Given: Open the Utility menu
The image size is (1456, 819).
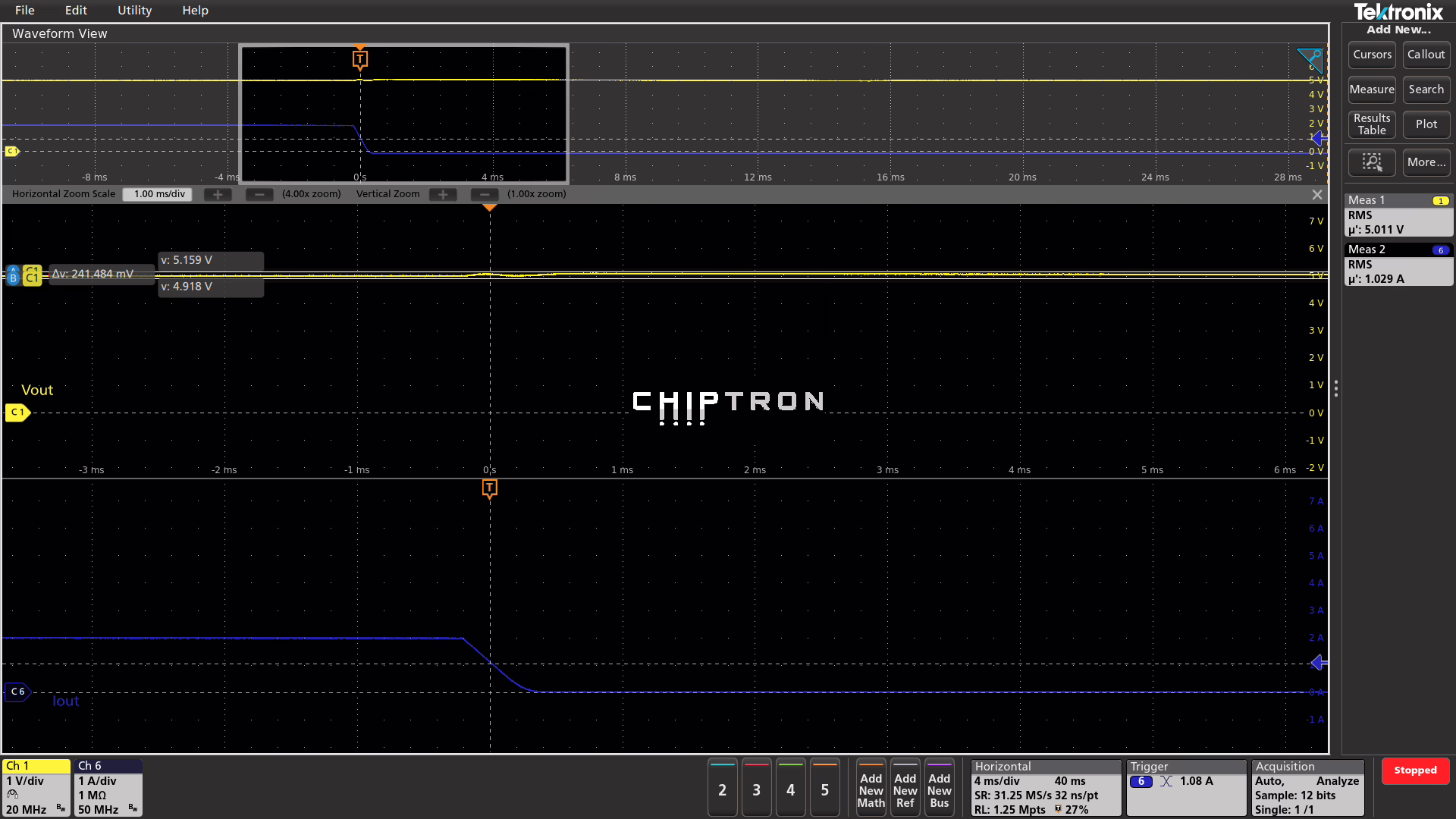Looking at the screenshot, I should pos(134,11).
